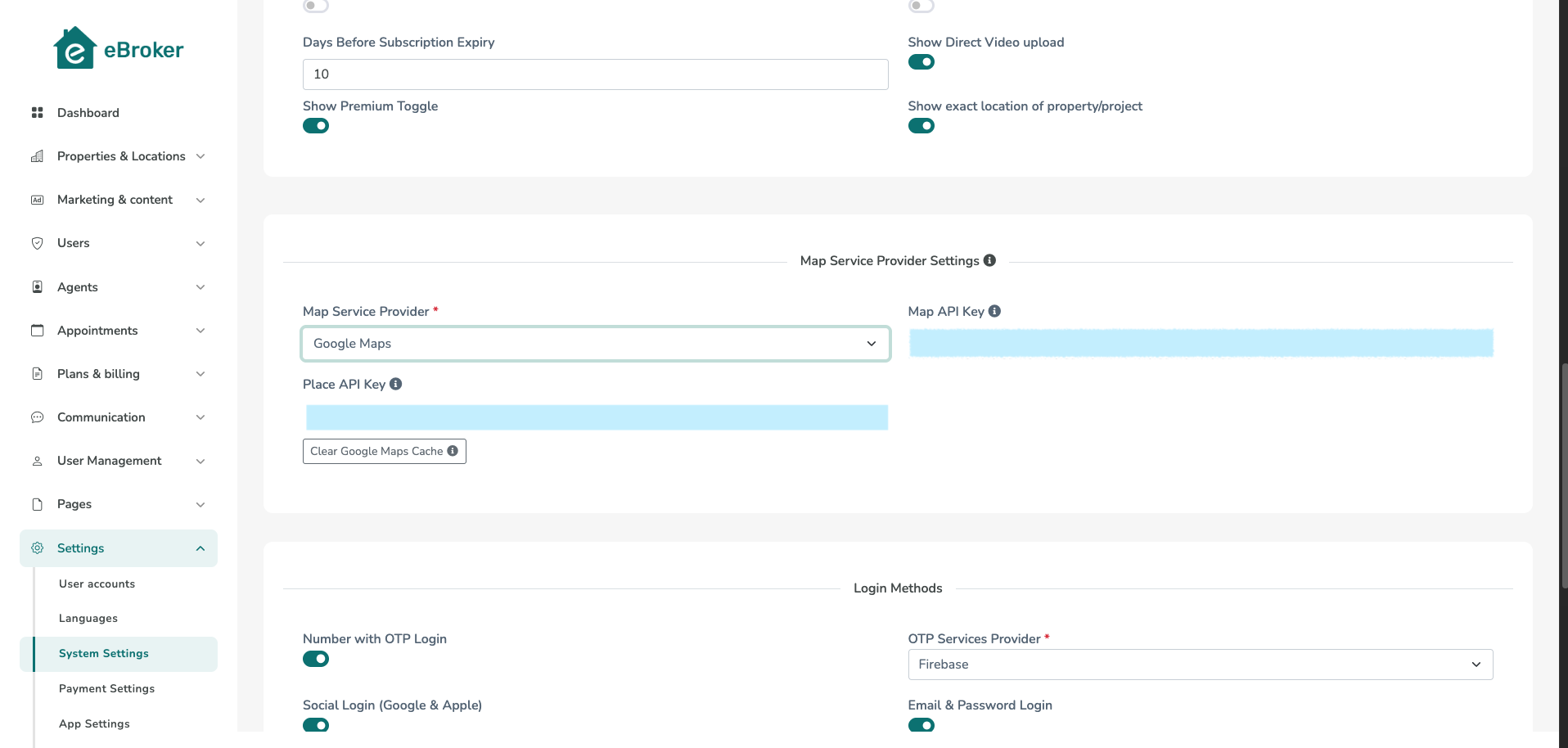Expand the Agents menu chevron

click(201, 287)
